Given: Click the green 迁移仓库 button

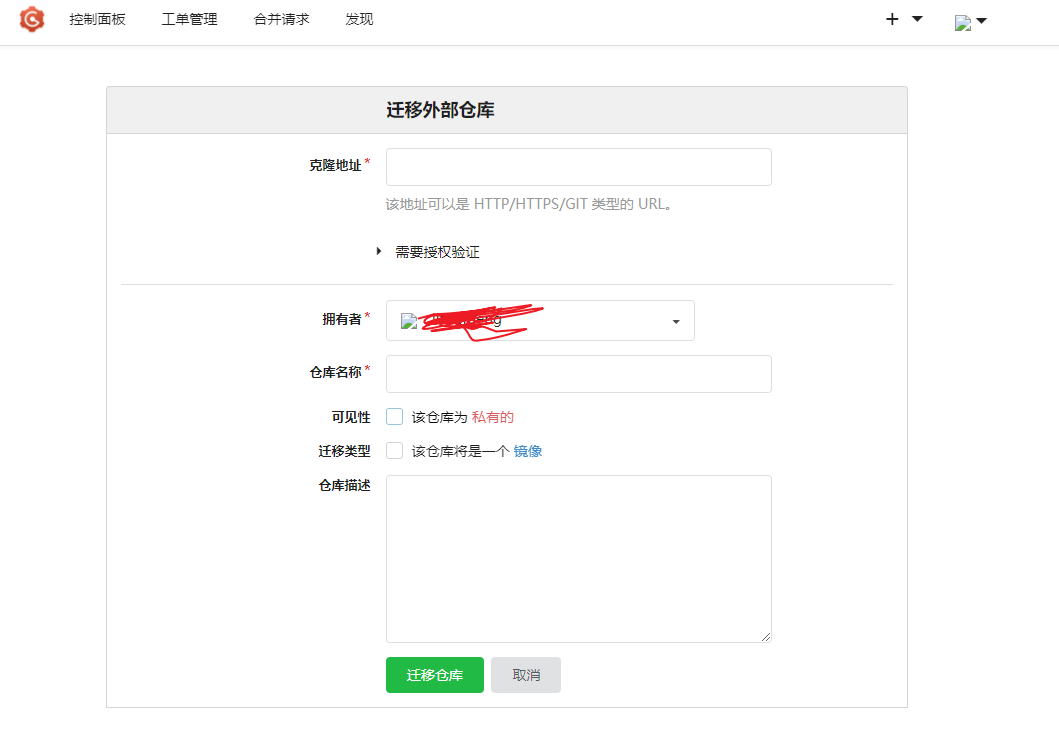Looking at the screenshot, I should (x=434, y=675).
